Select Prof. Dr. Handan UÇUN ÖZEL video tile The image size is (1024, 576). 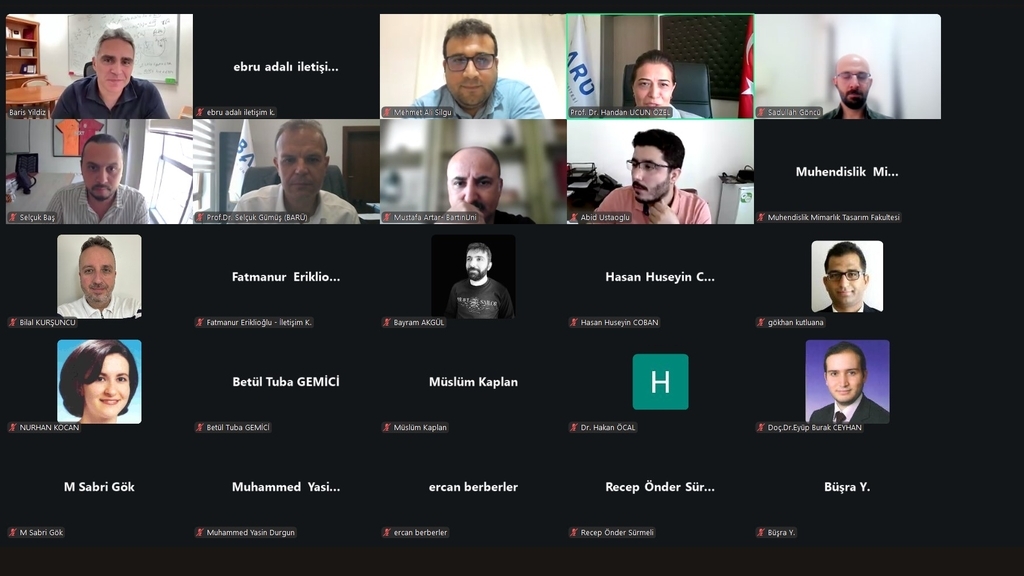[x=660, y=67]
